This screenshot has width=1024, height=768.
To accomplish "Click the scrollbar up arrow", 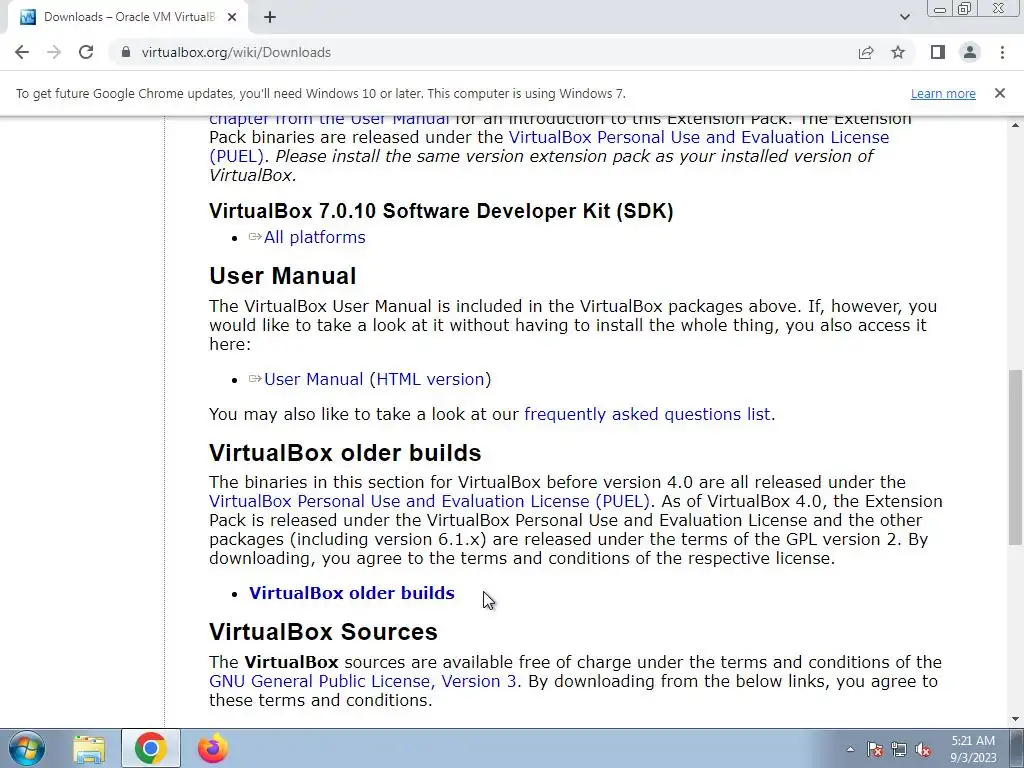I will 1015,124.
